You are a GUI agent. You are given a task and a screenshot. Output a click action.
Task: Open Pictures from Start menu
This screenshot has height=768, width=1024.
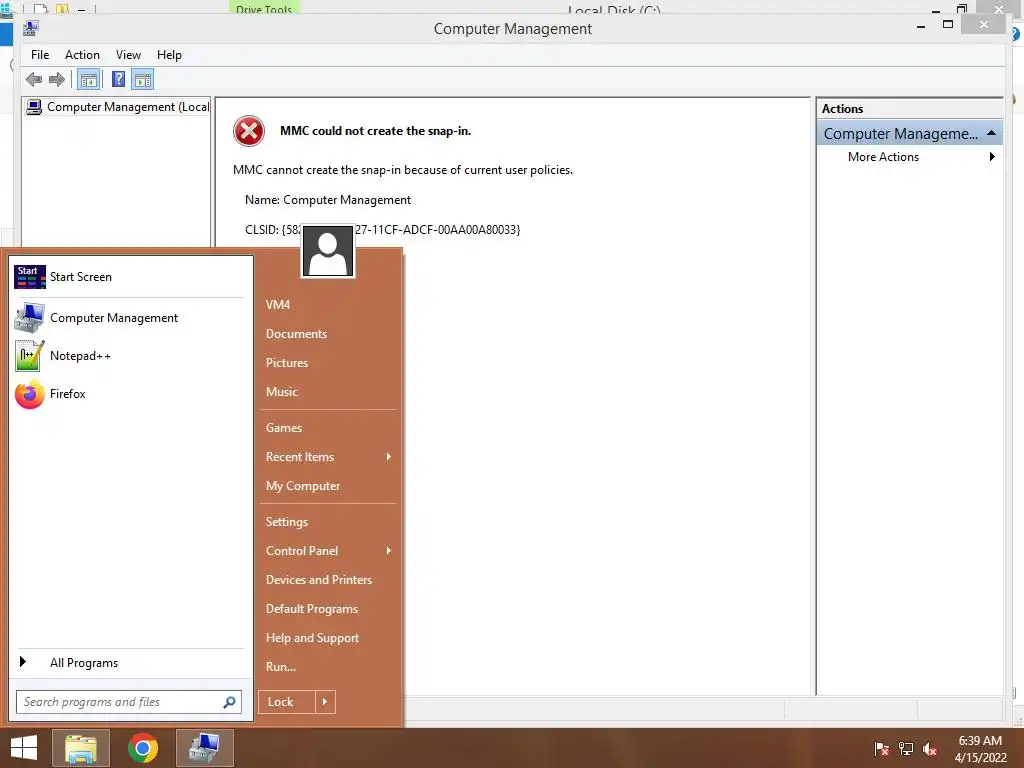click(x=287, y=362)
